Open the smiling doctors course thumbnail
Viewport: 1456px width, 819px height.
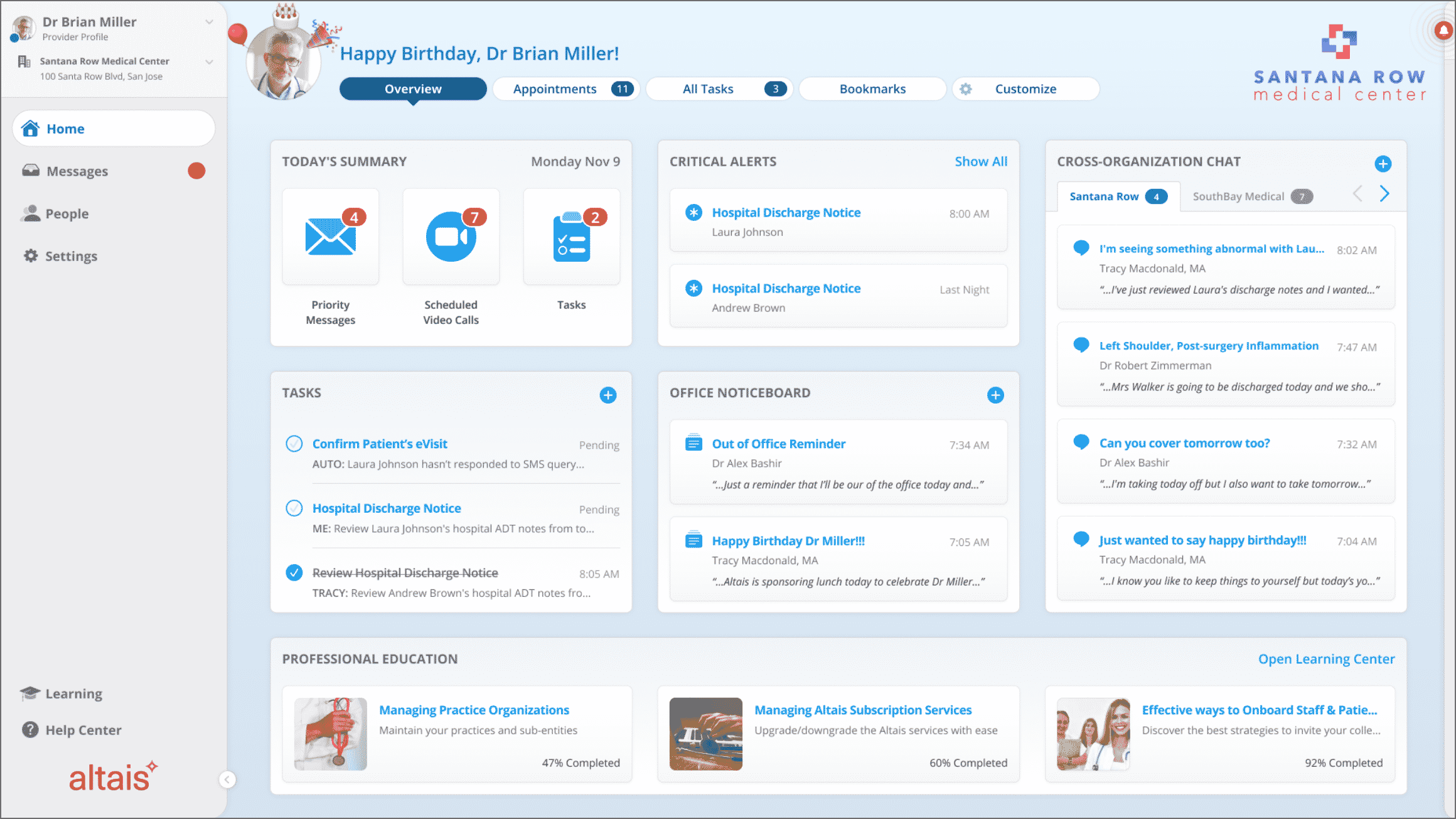coord(1093,734)
